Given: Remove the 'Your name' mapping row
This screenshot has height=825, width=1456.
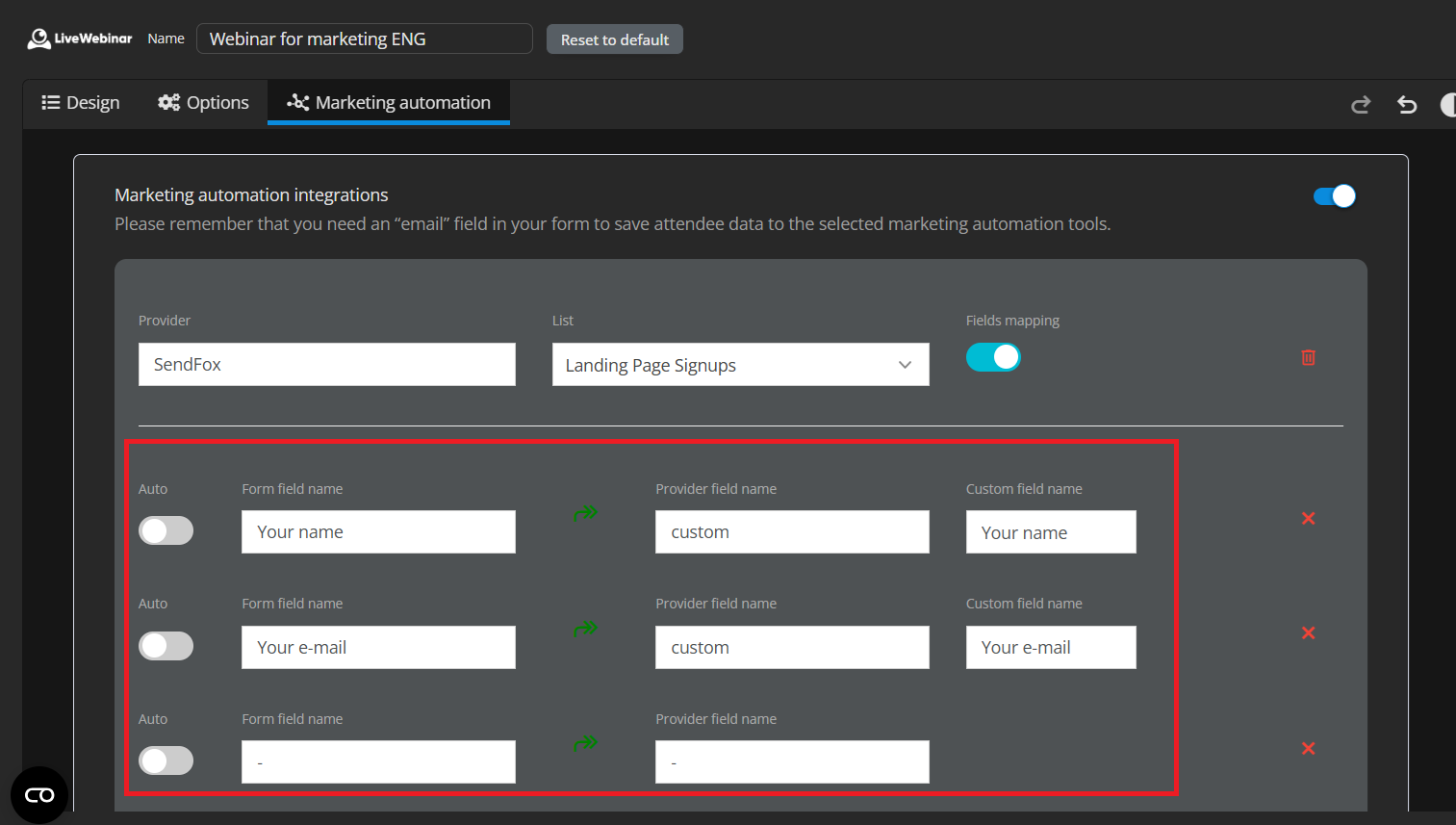Looking at the screenshot, I should click(1308, 519).
